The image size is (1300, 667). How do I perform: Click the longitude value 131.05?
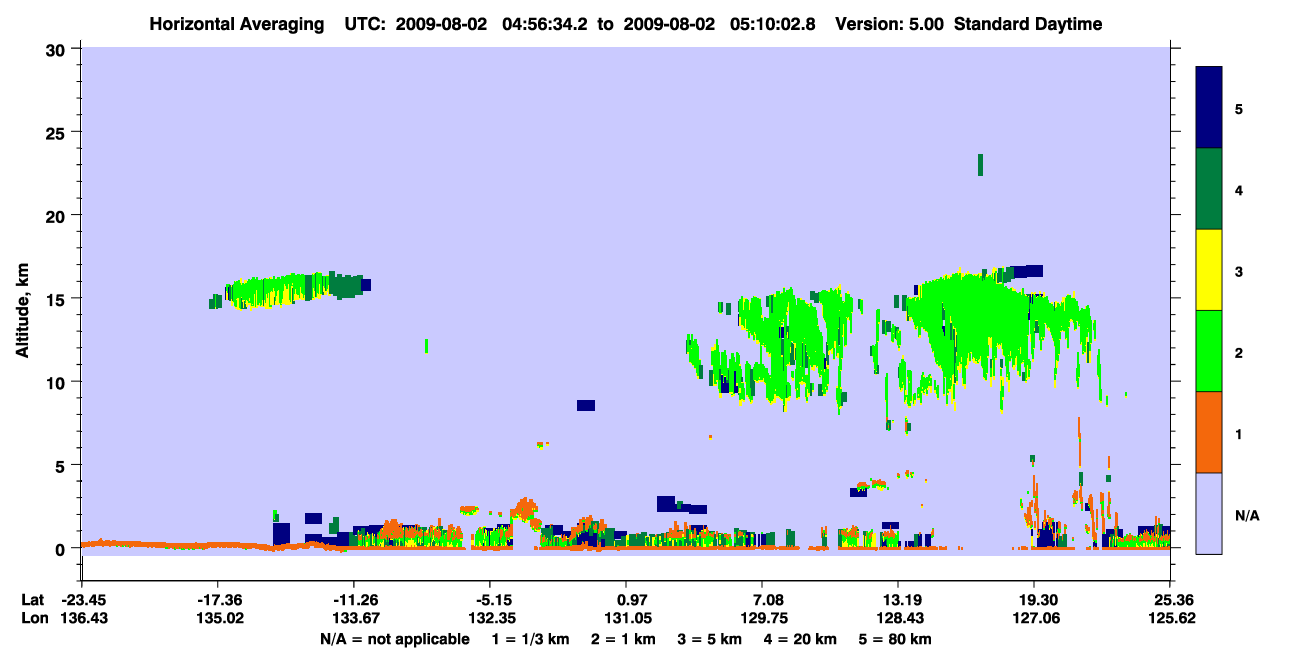click(626, 619)
